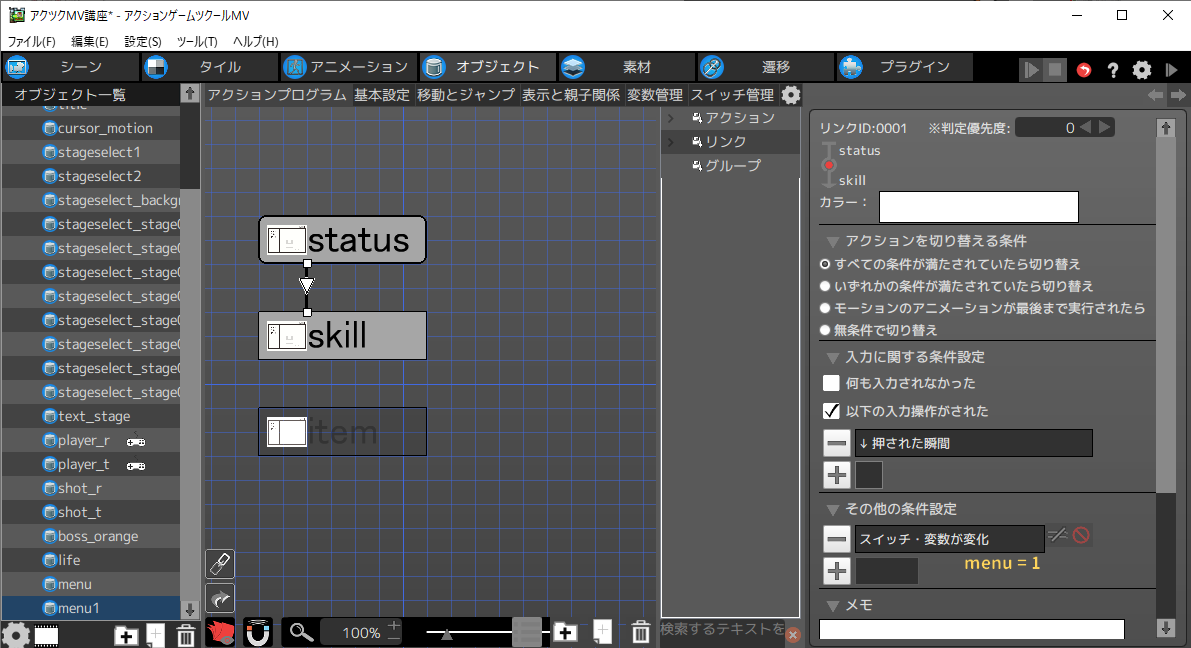Screen dimensions: 1191x648
Task: Click the カラー color swatch field
Action: [x=978, y=206]
